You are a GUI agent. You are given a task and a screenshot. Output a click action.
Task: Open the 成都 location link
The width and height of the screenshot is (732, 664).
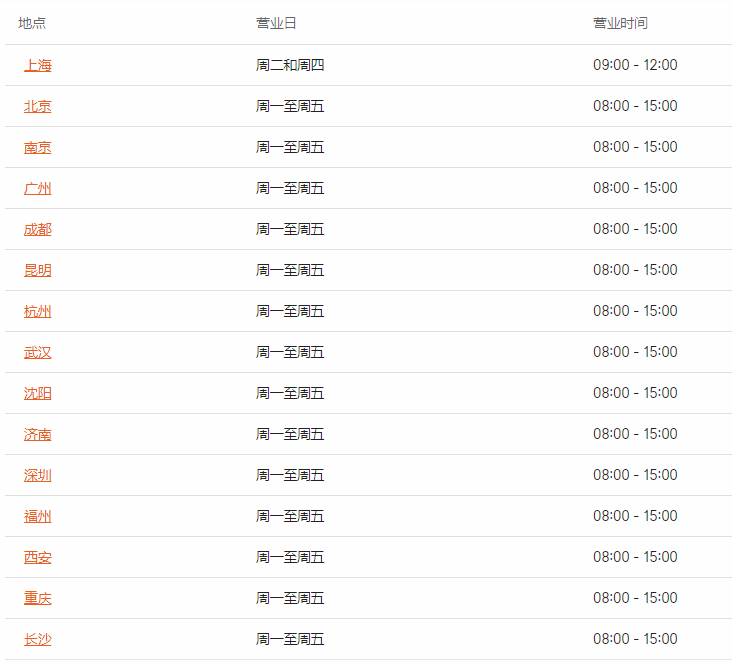[37, 229]
